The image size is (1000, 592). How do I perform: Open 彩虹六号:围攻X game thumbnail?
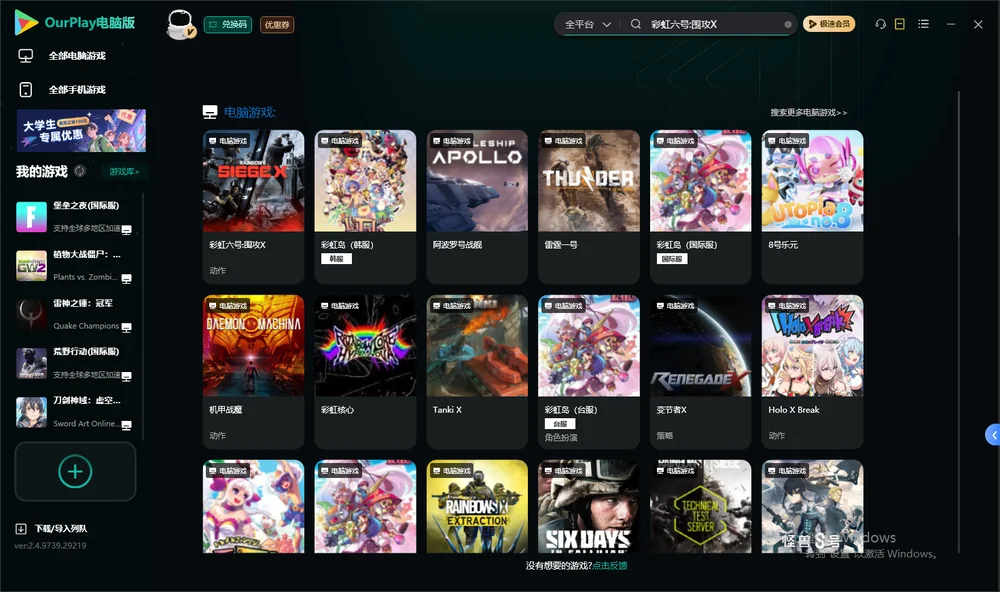point(253,181)
